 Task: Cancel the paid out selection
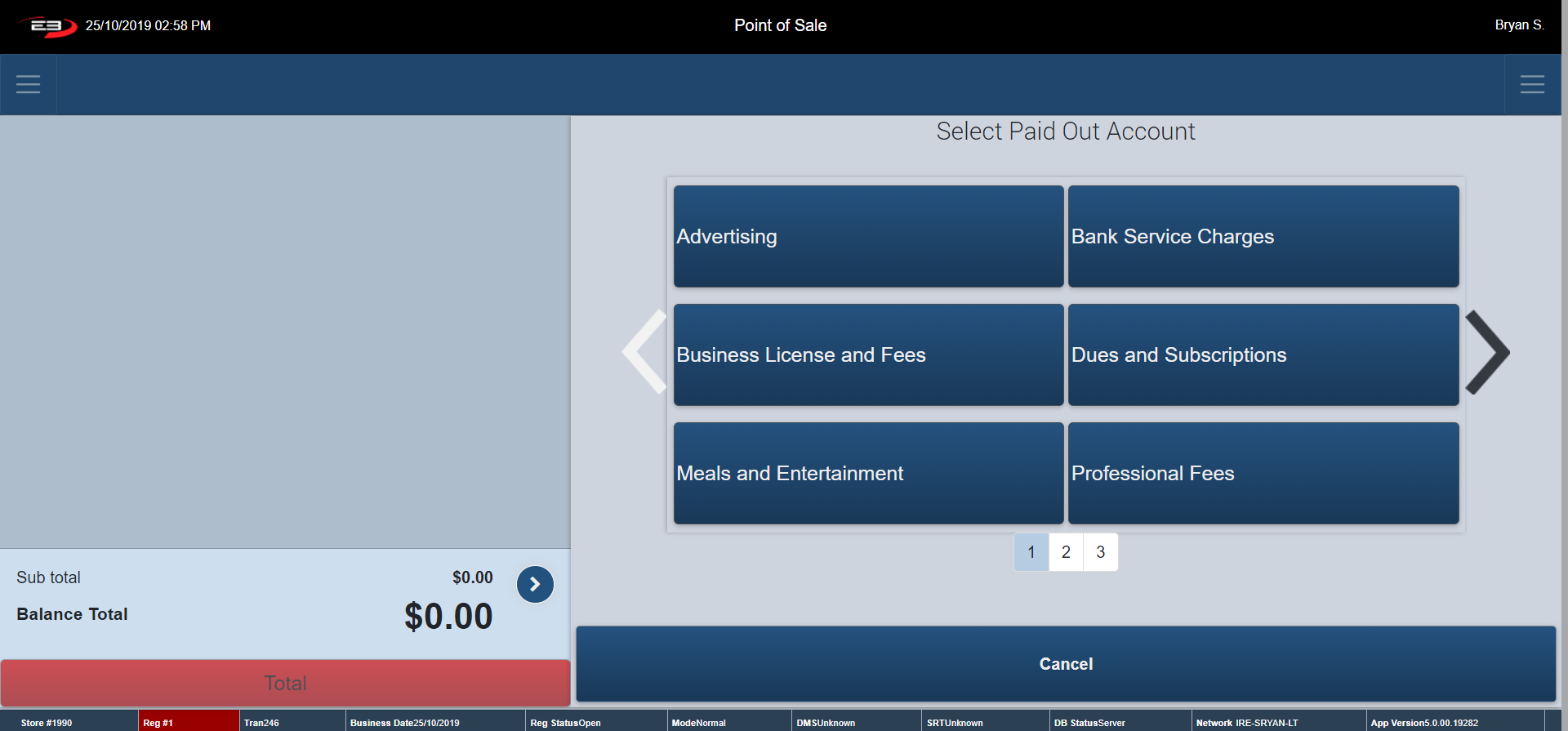[x=1066, y=664]
